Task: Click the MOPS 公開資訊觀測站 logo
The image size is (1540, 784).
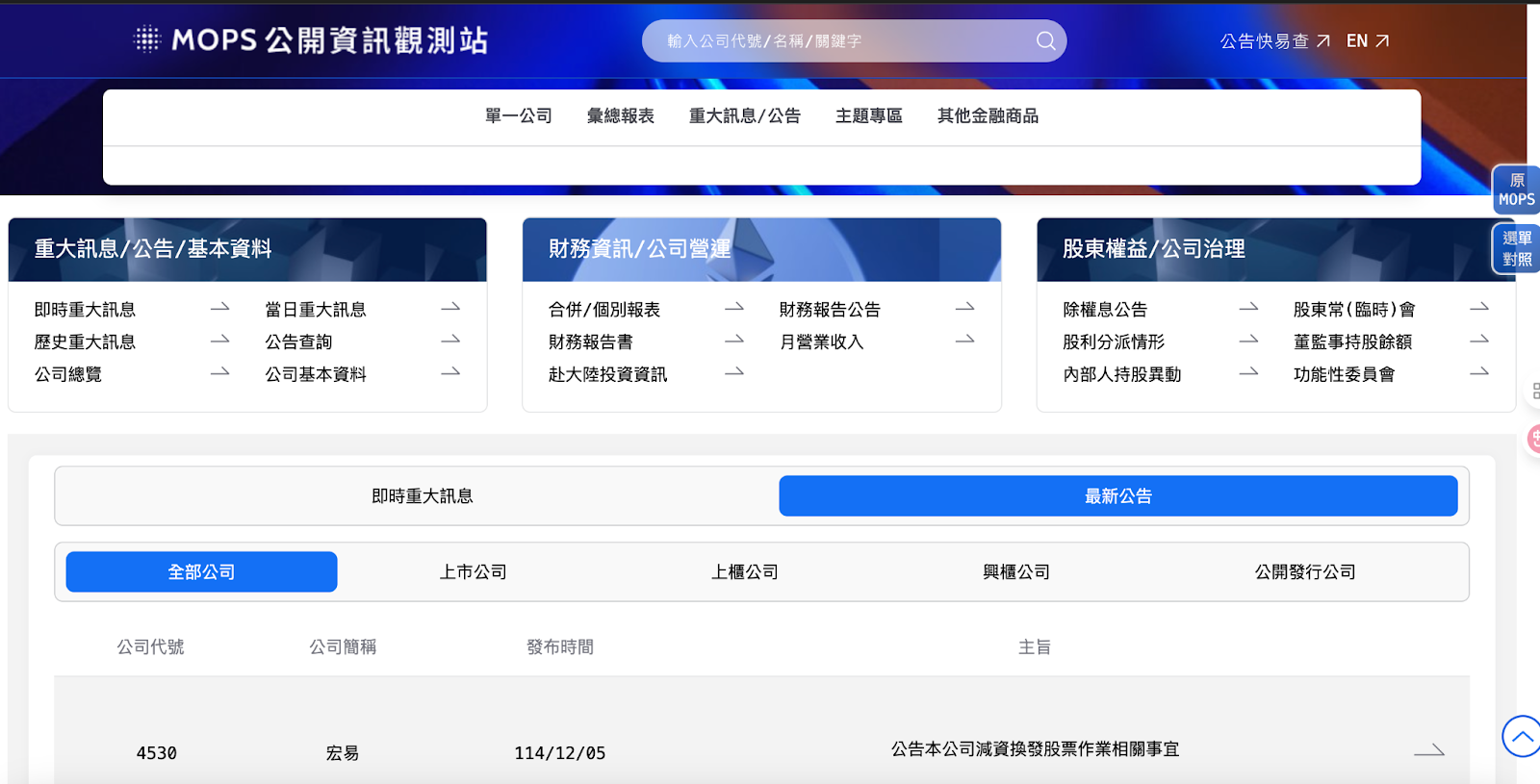Action: pyautogui.click(x=311, y=39)
